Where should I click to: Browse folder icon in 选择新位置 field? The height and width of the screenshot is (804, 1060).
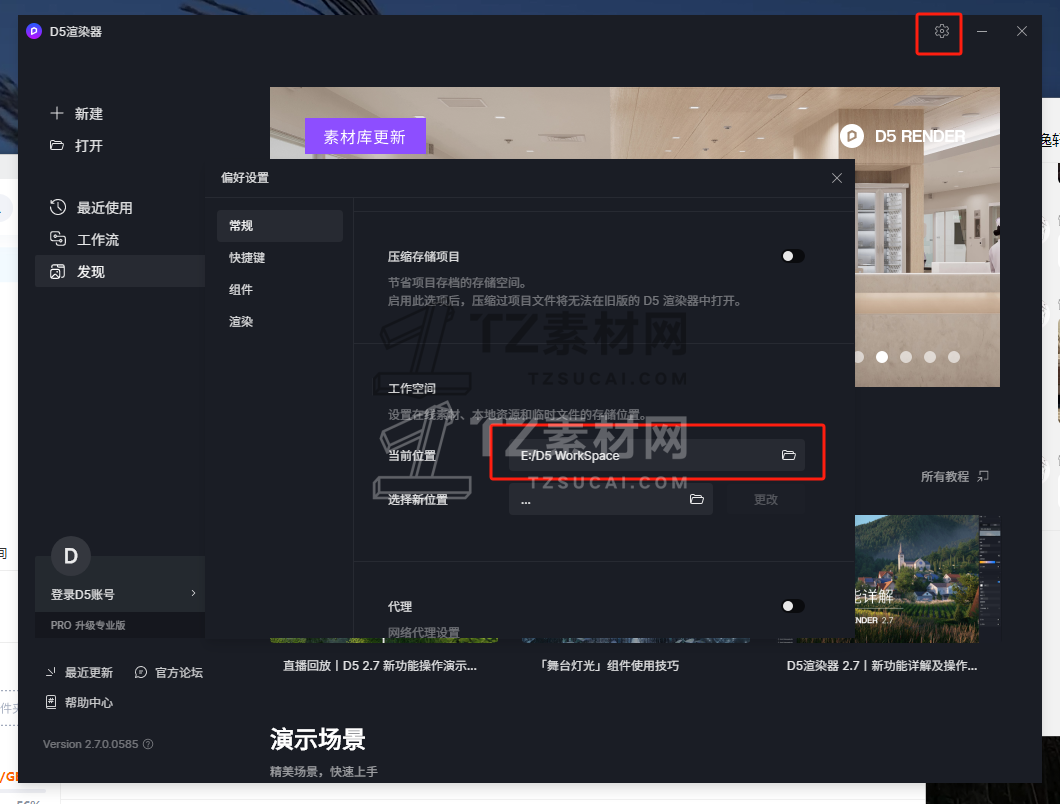tap(696, 499)
